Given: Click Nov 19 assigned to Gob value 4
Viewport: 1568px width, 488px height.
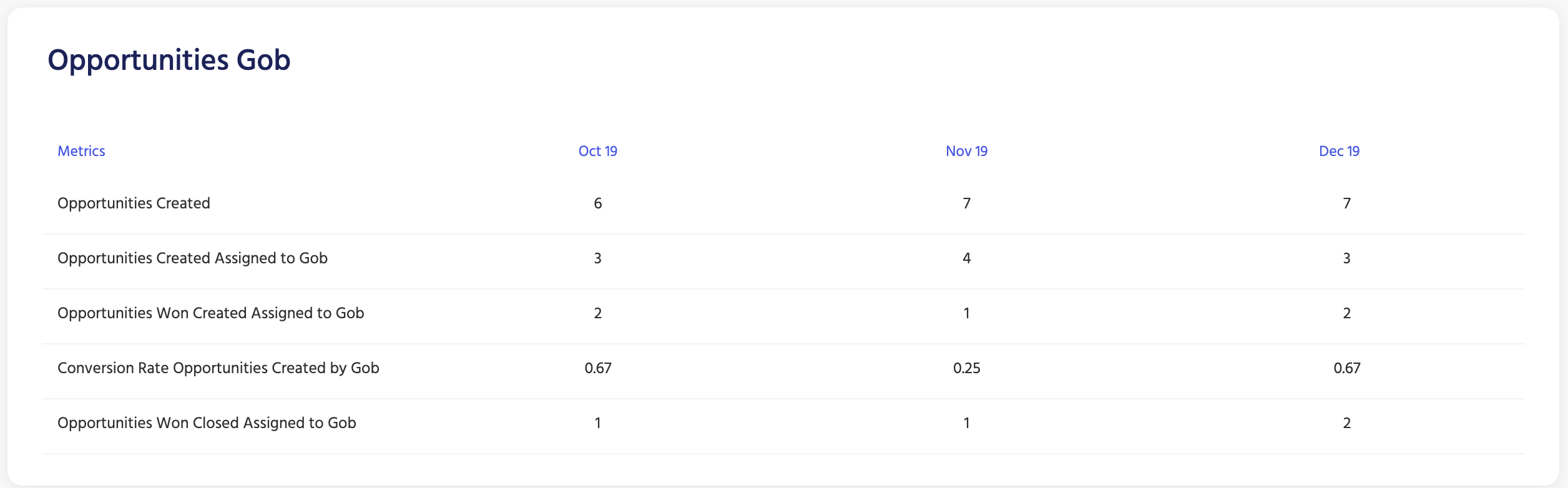Looking at the screenshot, I should click(x=967, y=258).
